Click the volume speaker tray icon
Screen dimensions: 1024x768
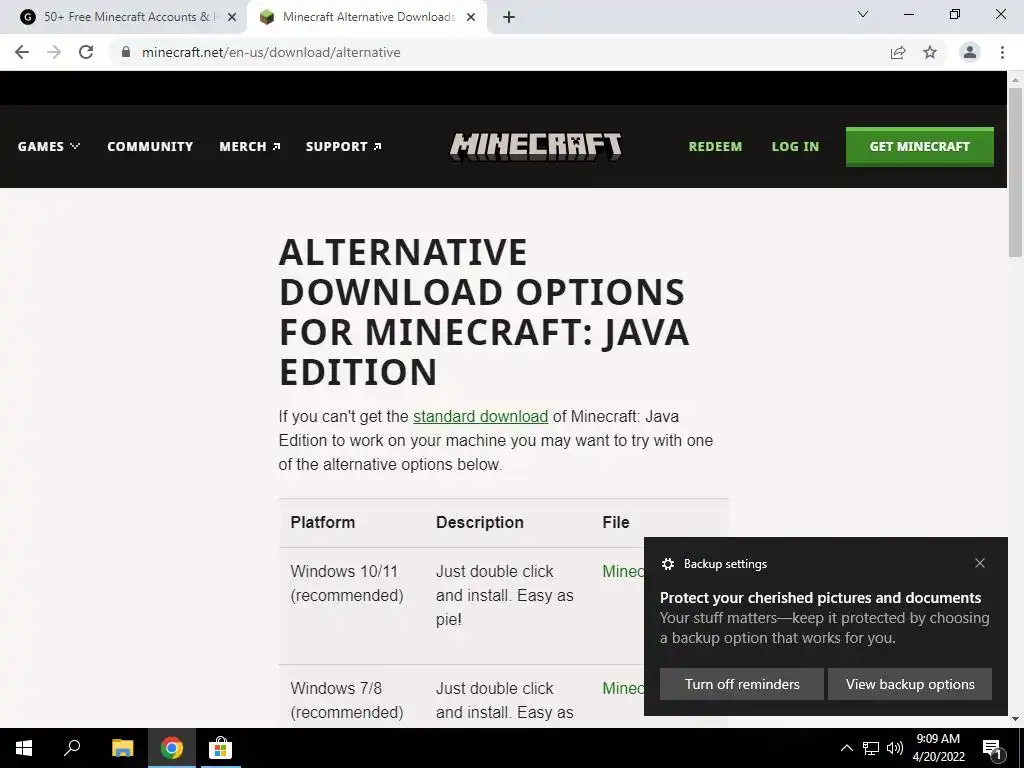tap(895, 748)
